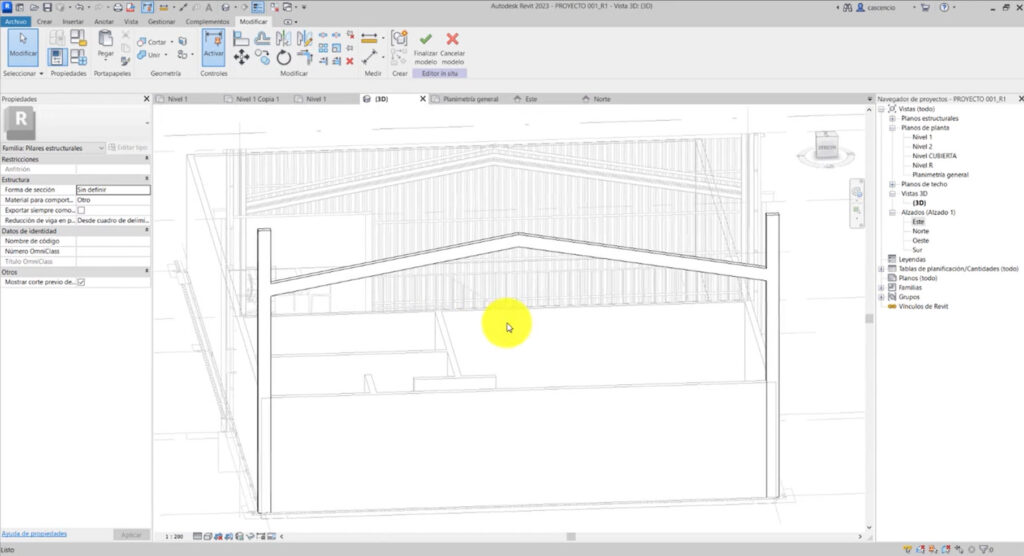Toggle the Exportar siempre como checkbox
This screenshot has width=1024, height=556.
tap(81, 210)
